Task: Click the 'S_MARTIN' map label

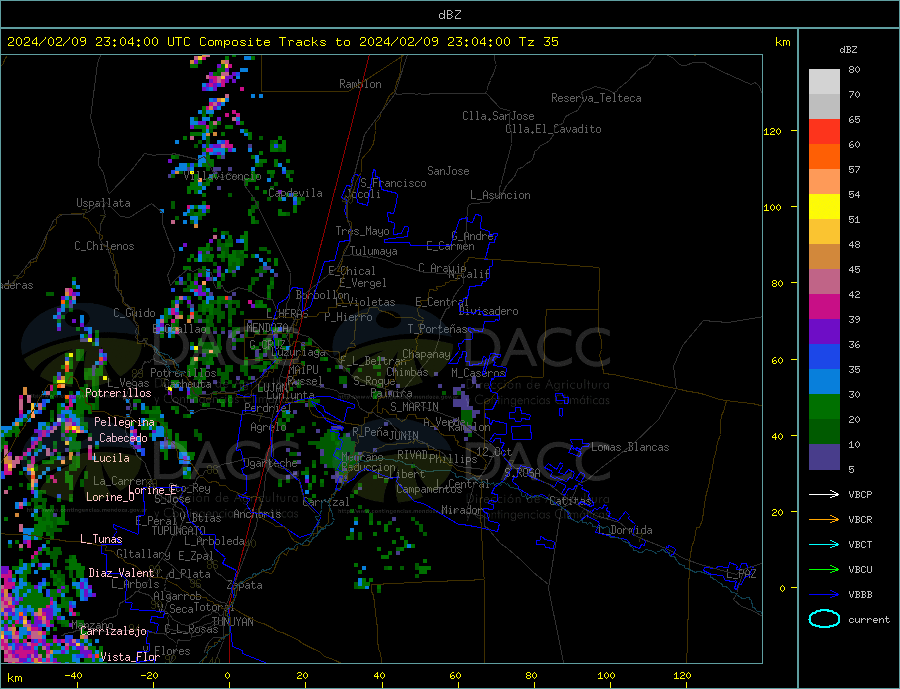Action: click(414, 407)
